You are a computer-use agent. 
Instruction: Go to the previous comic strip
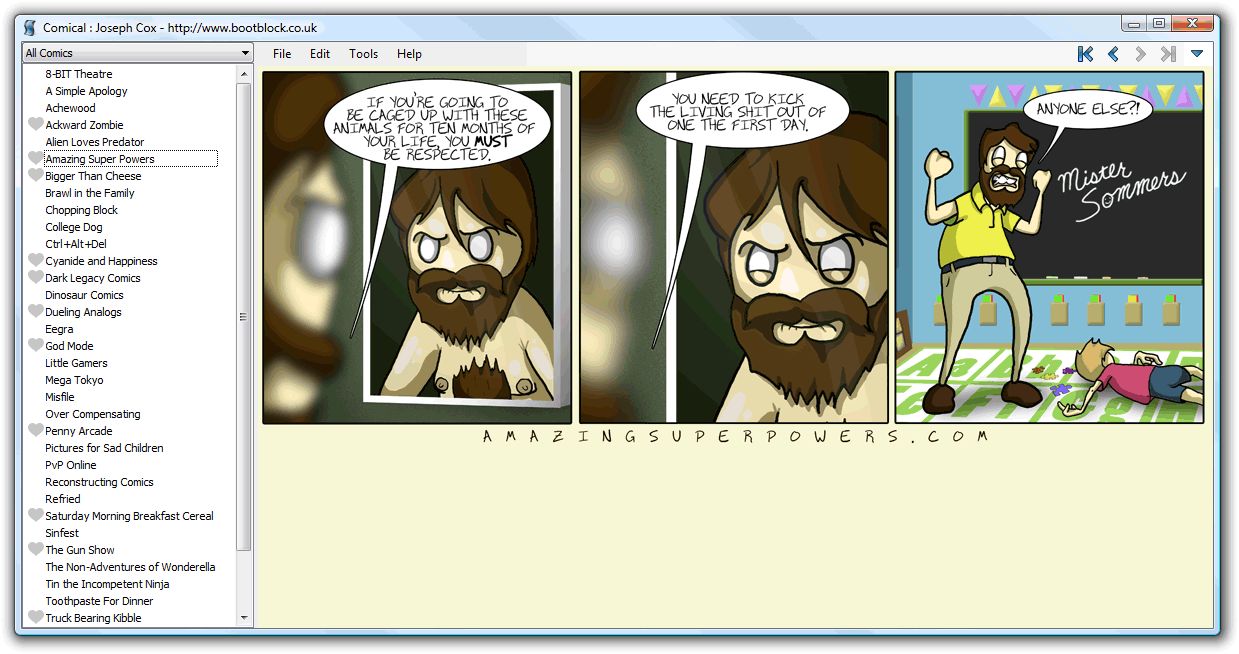pos(1113,54)
